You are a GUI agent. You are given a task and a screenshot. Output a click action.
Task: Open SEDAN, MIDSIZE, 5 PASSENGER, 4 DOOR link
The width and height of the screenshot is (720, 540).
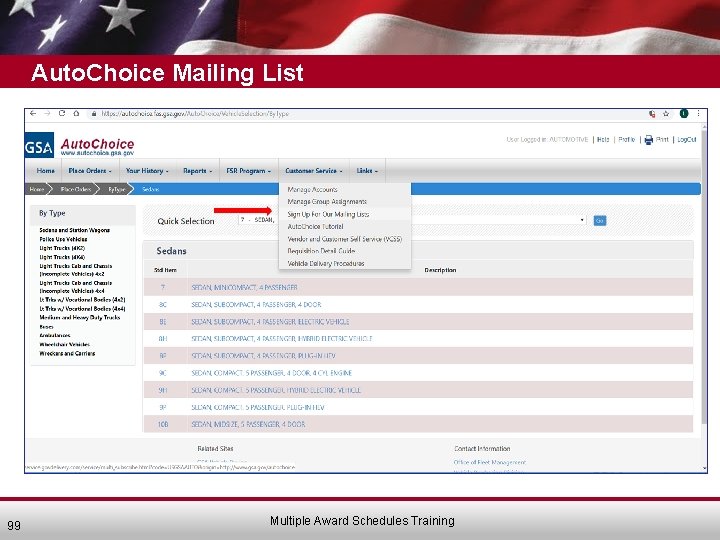tap(248, 424)
